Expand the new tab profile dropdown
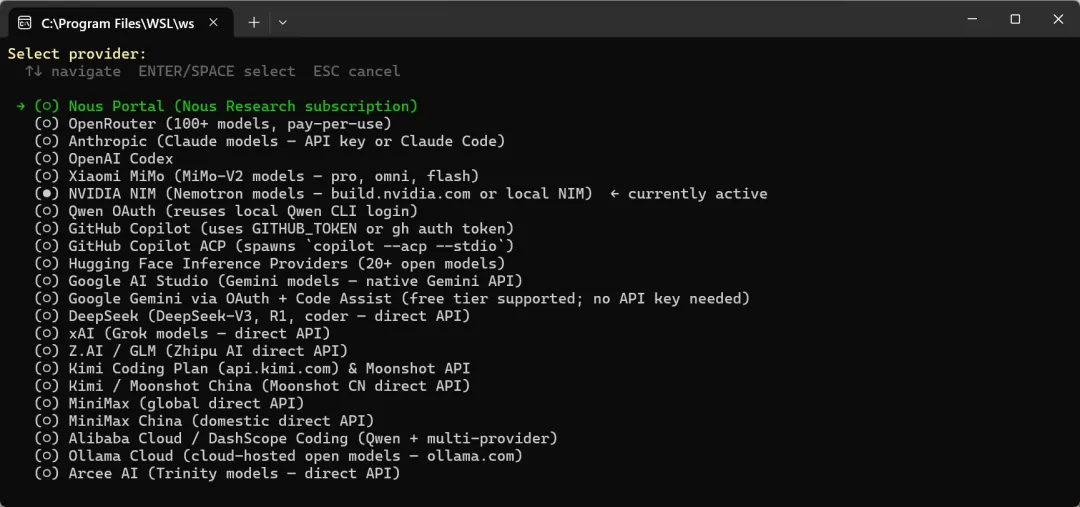The height and width of the screenshot is (507, 1080). (283, 22)
